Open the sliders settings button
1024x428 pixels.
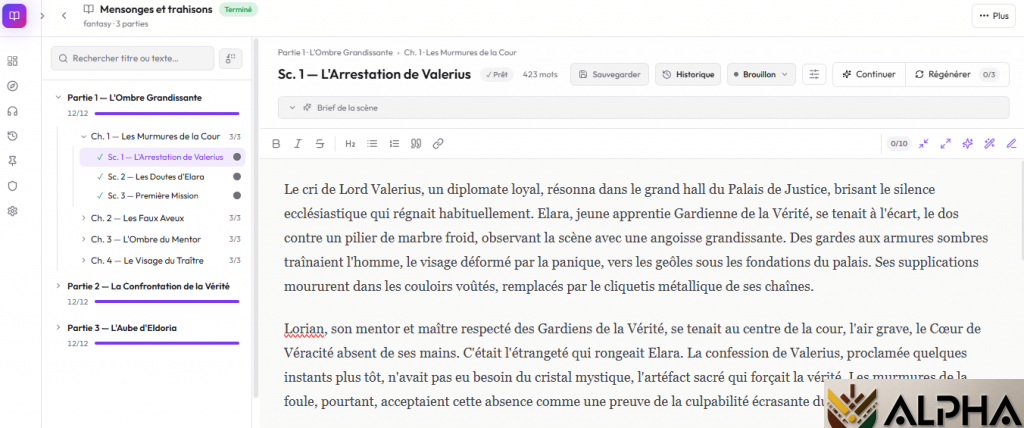[x=814, y=74]
